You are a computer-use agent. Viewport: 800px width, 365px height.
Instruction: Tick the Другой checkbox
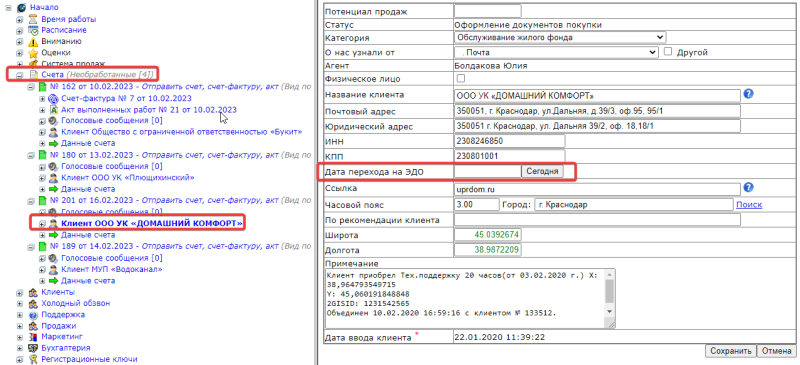pos(667,52)
